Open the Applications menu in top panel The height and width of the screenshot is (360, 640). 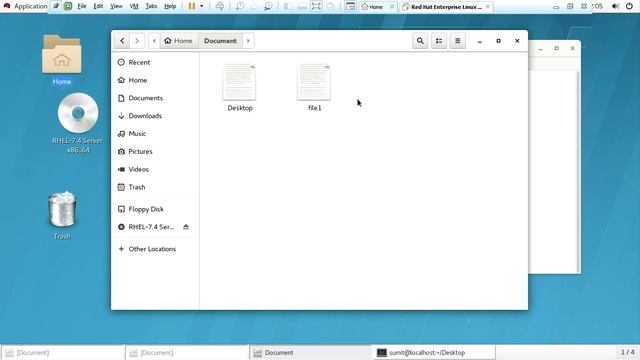(x=25, y=7)
